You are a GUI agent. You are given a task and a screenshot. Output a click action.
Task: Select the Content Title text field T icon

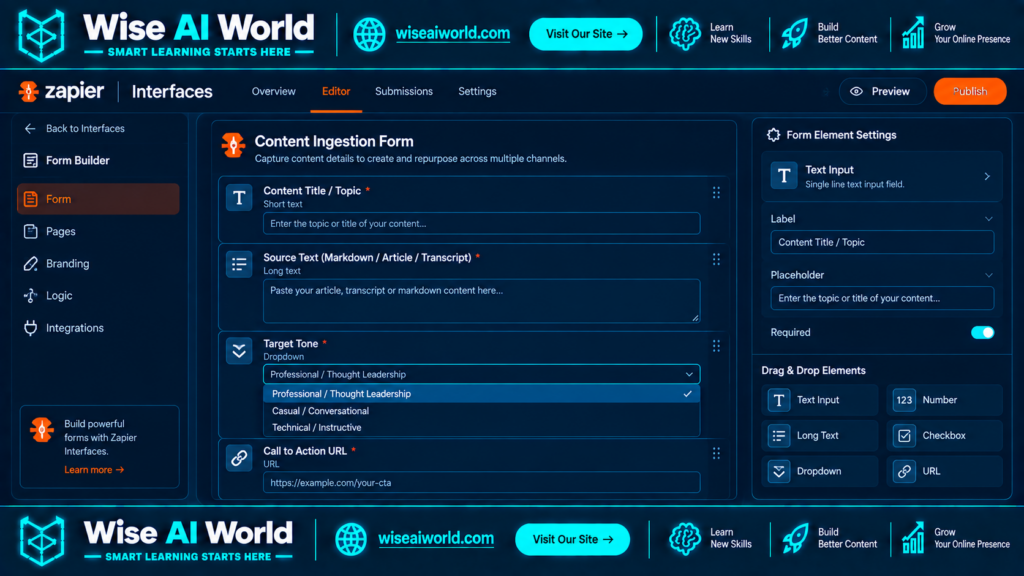pyautogui.click(x=239, y=198)
